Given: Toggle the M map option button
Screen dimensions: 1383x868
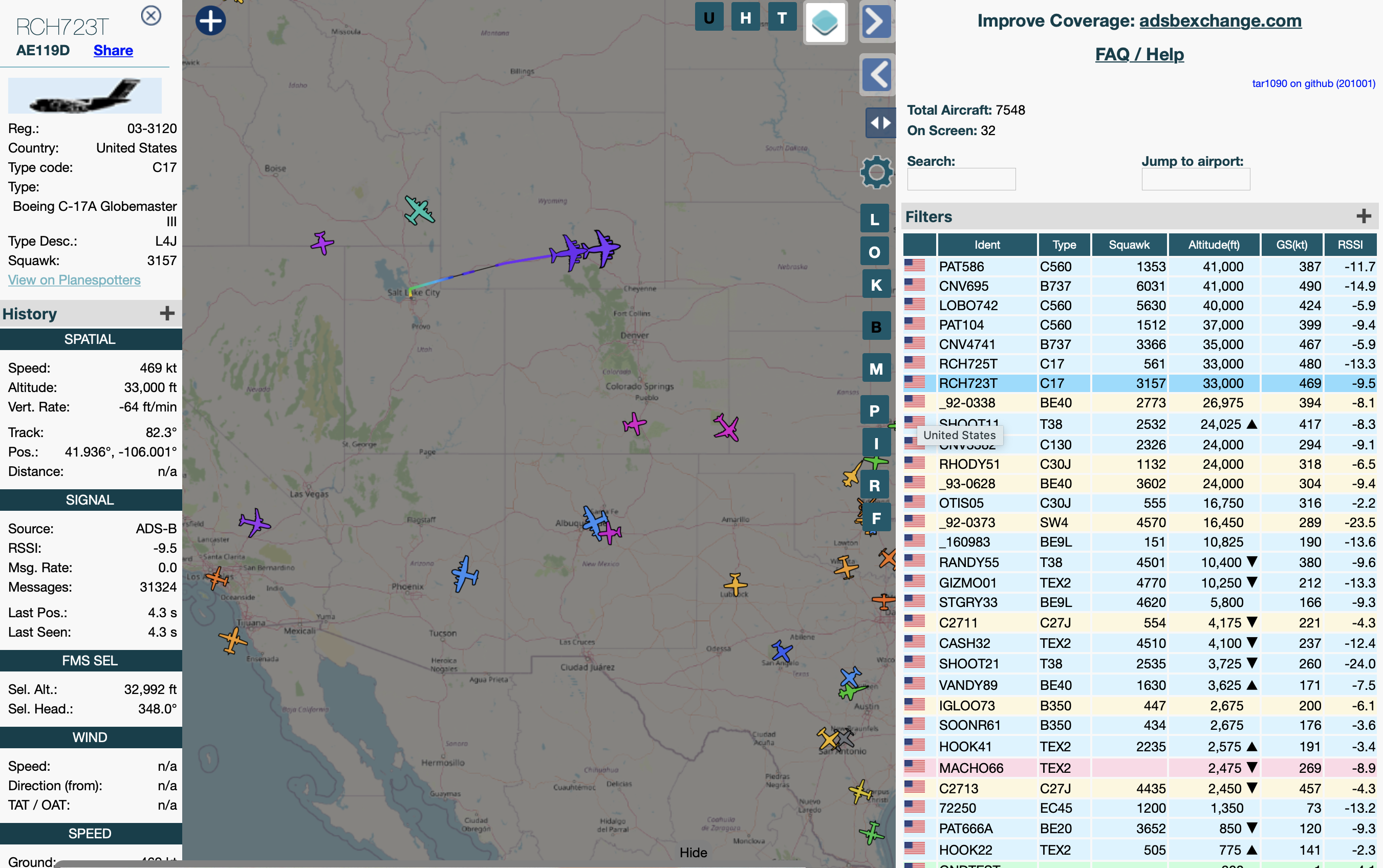Looking at the screenshot, I should click(x=876, y=368).
